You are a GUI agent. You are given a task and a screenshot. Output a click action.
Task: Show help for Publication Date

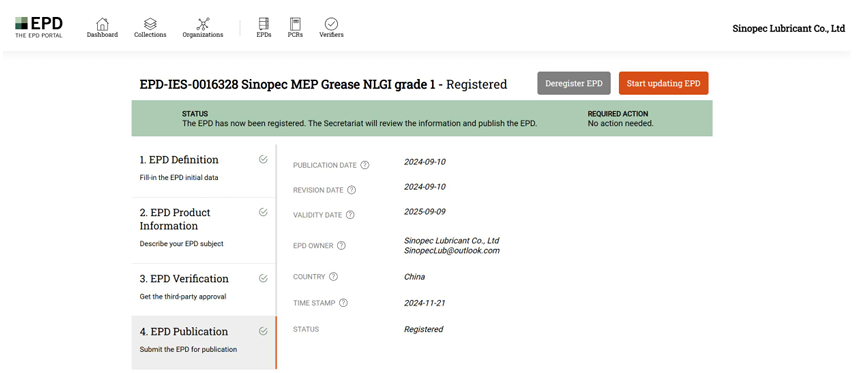pyautogui.click(x=365, y=165)
